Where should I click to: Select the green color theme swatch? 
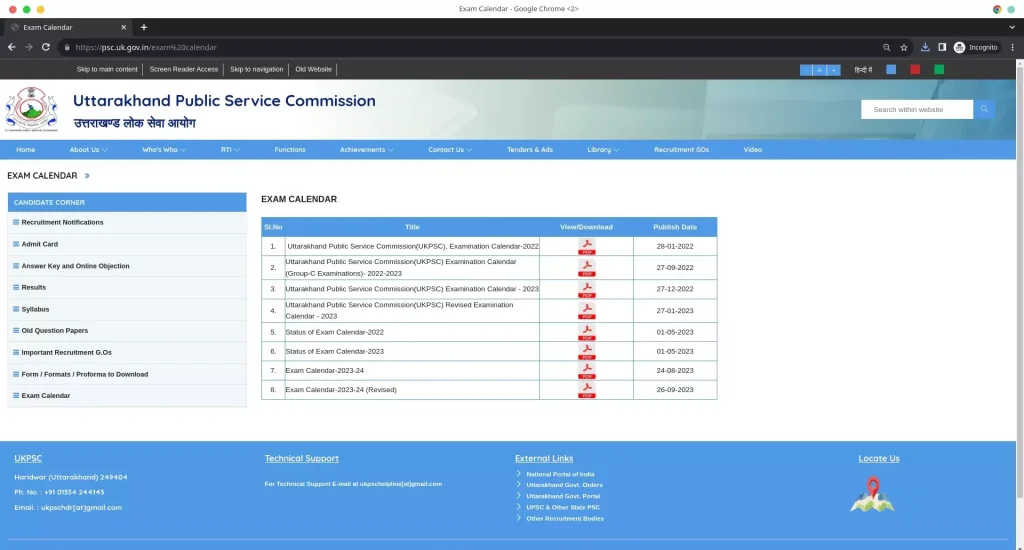(938, 69)
